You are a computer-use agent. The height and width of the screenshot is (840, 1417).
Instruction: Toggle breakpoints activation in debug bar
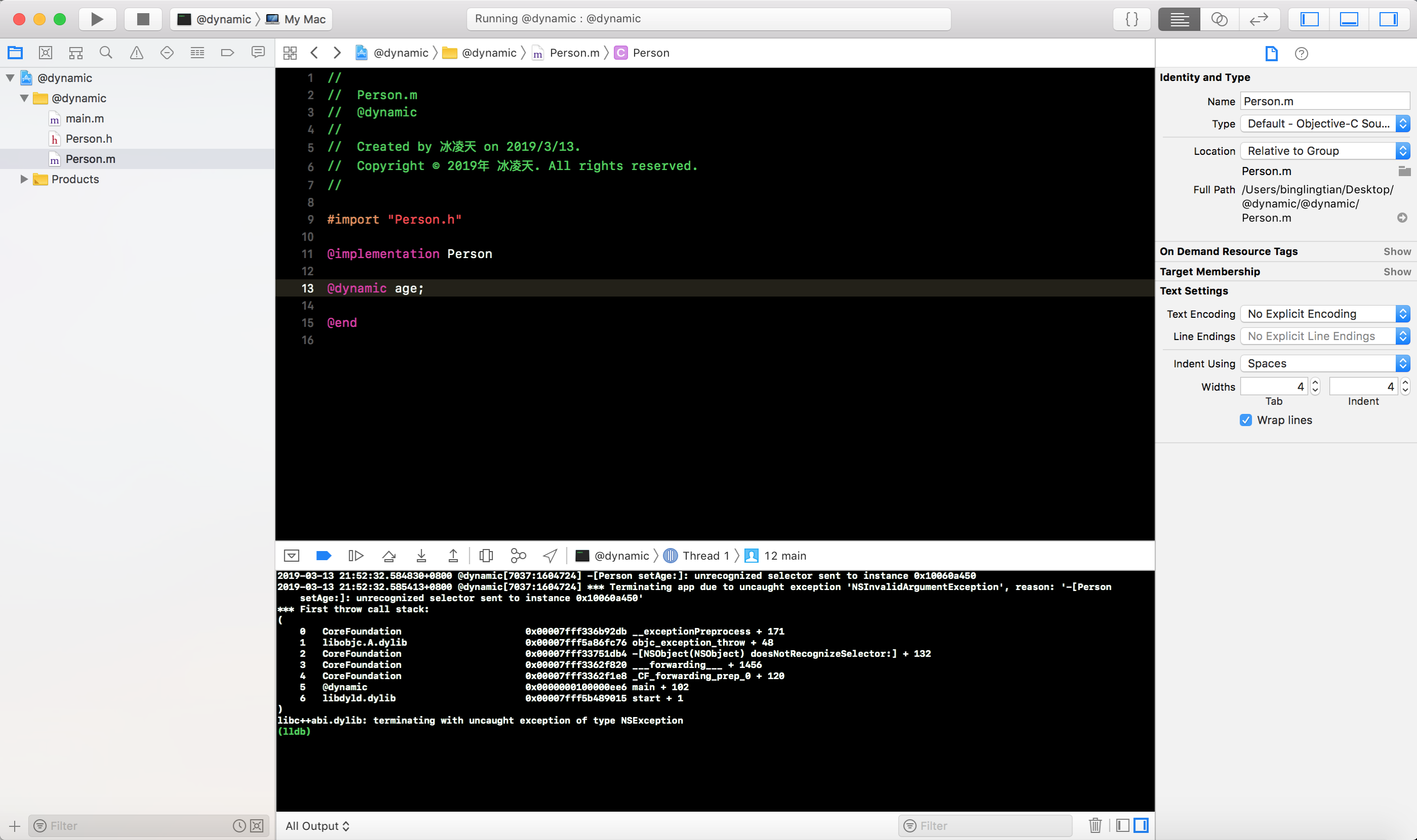click(x=323, y=556)
